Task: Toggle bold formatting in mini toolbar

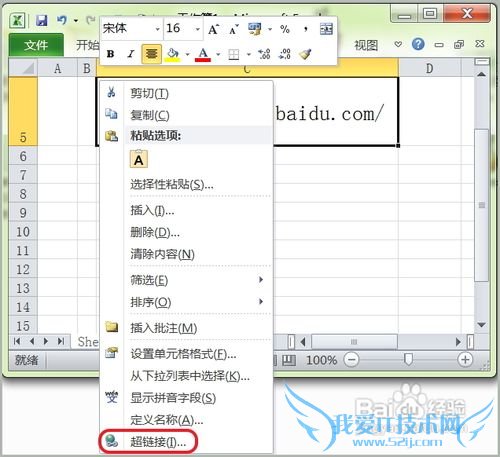Action: [x=111, y=54]
